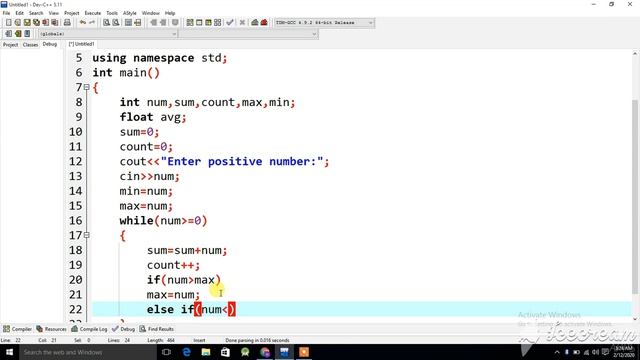Click the while(num>=0) code line
This screenshot has width=640, height=360.
click(163, 221)
